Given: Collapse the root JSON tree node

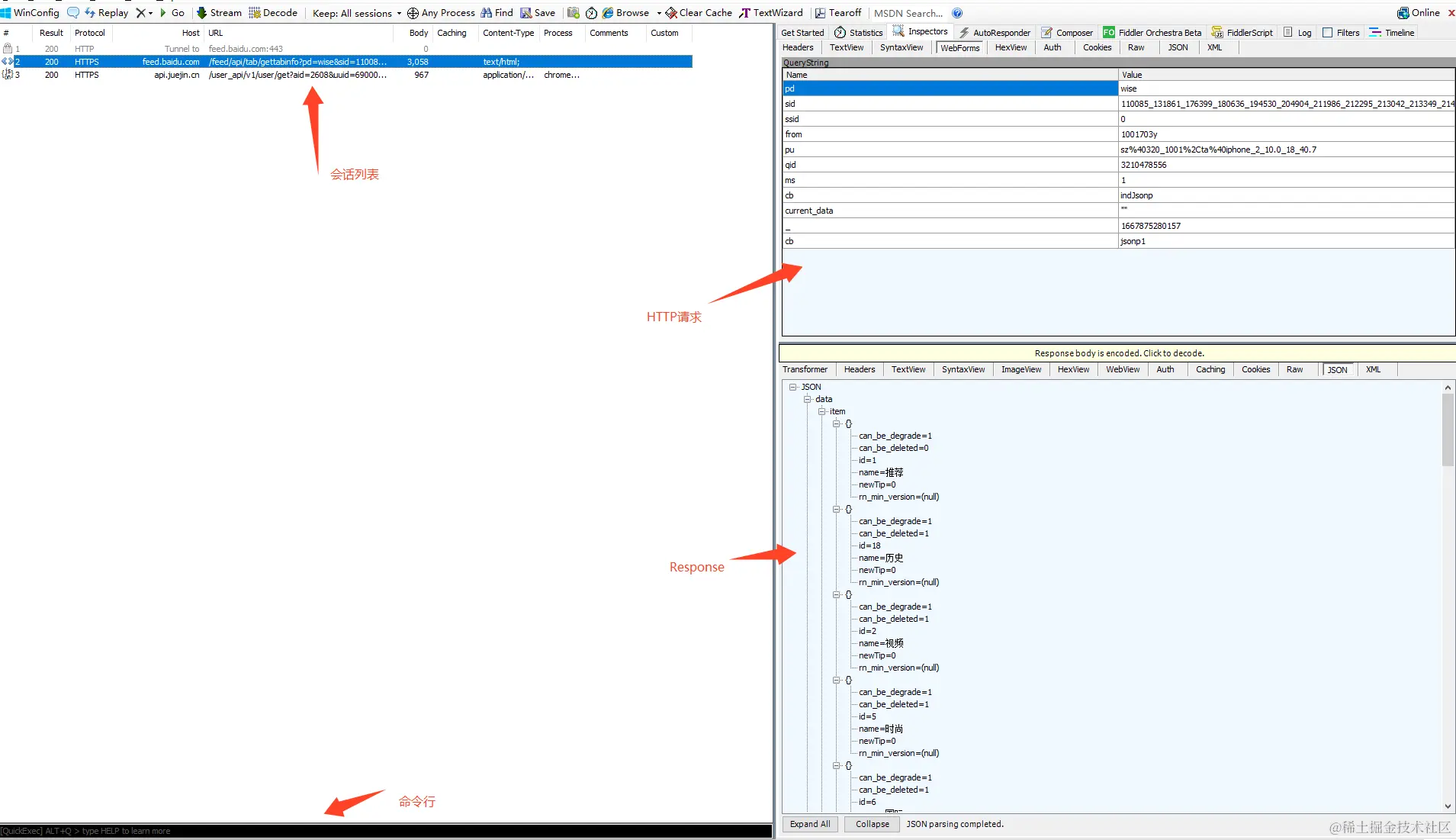Looking at the screenshot, I should click(x=793, y=387).
